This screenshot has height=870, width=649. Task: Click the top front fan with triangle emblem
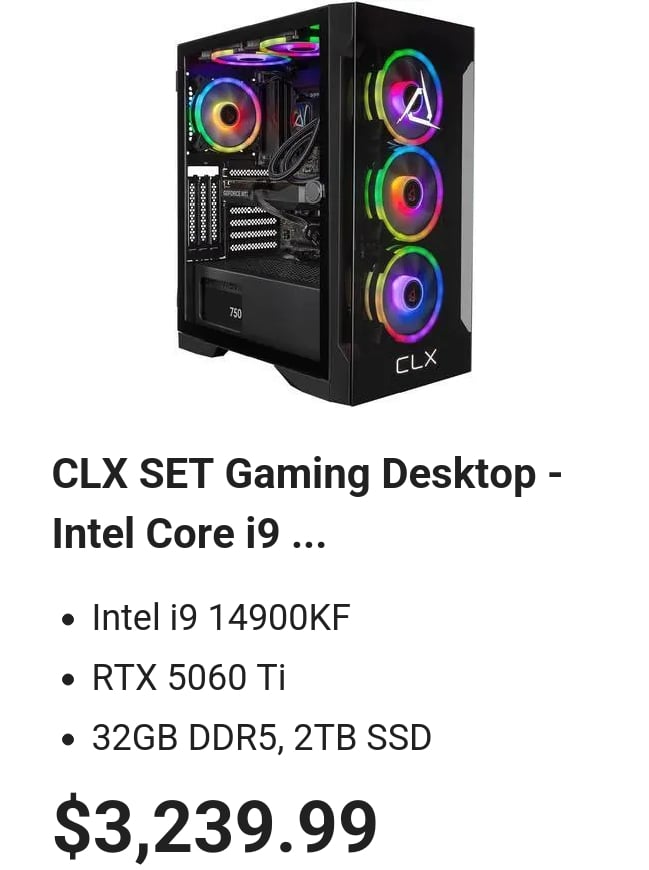pyautogui.click(x=406, y=98)
